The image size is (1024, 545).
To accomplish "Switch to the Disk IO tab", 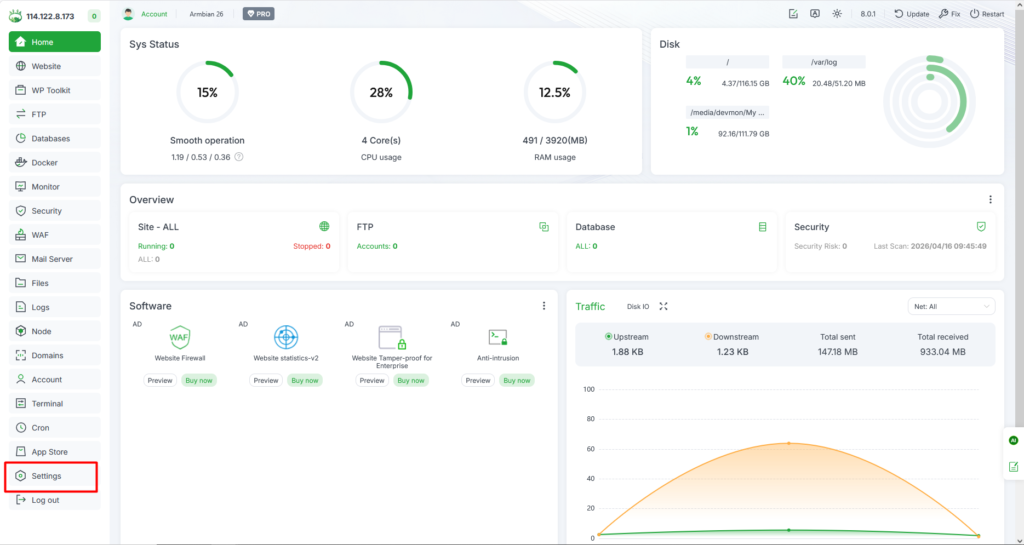I will 638,306.
